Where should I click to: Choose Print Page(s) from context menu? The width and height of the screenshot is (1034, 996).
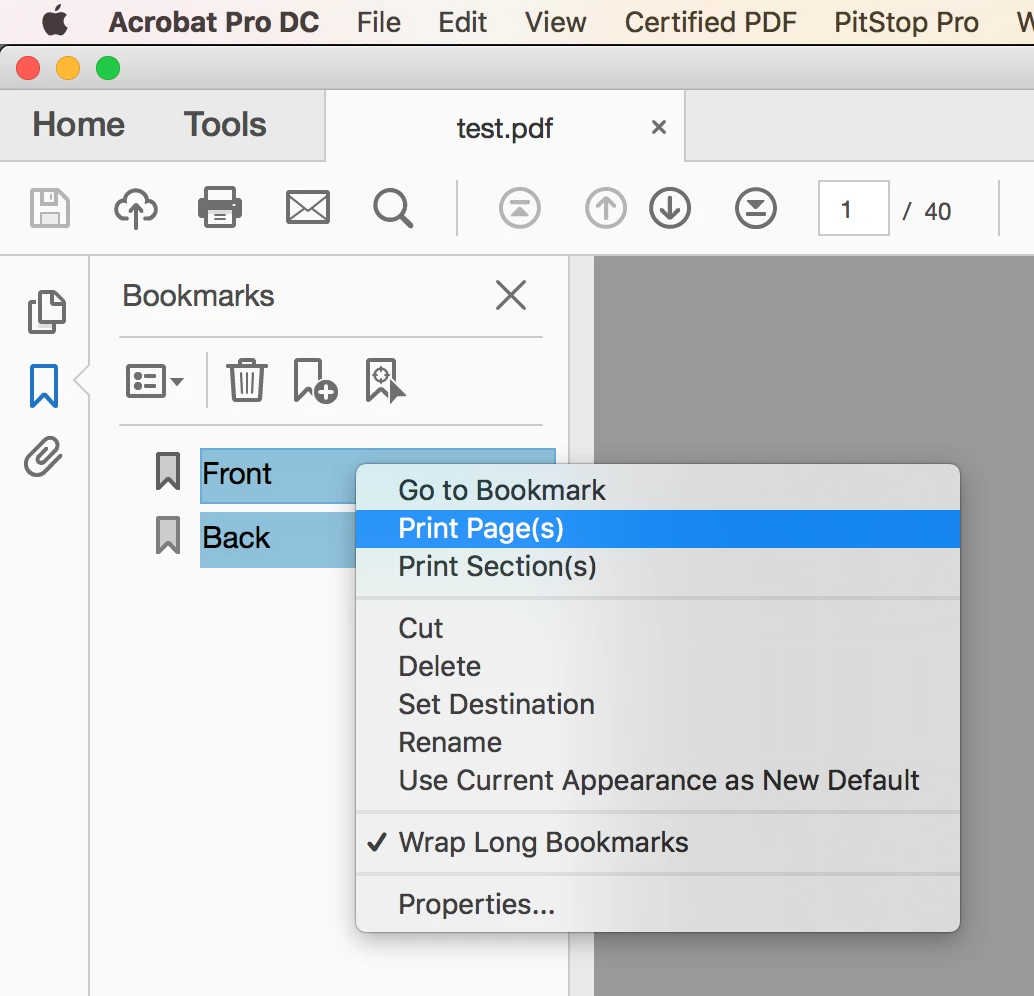point(657,528)
